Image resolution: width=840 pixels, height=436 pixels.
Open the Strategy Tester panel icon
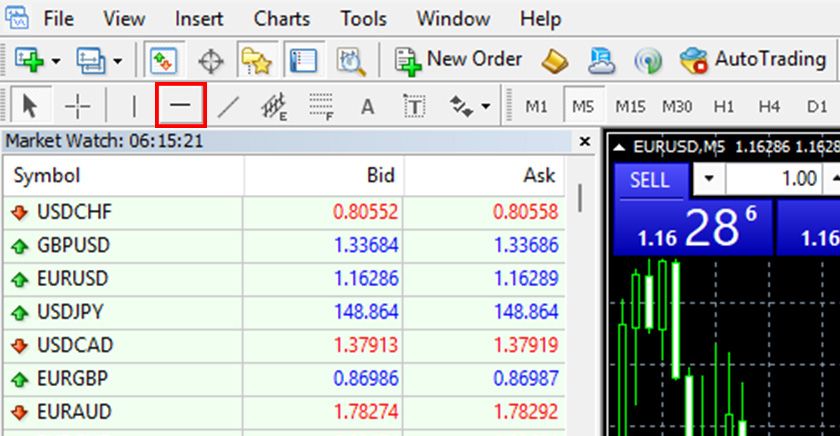coord(350,61)
